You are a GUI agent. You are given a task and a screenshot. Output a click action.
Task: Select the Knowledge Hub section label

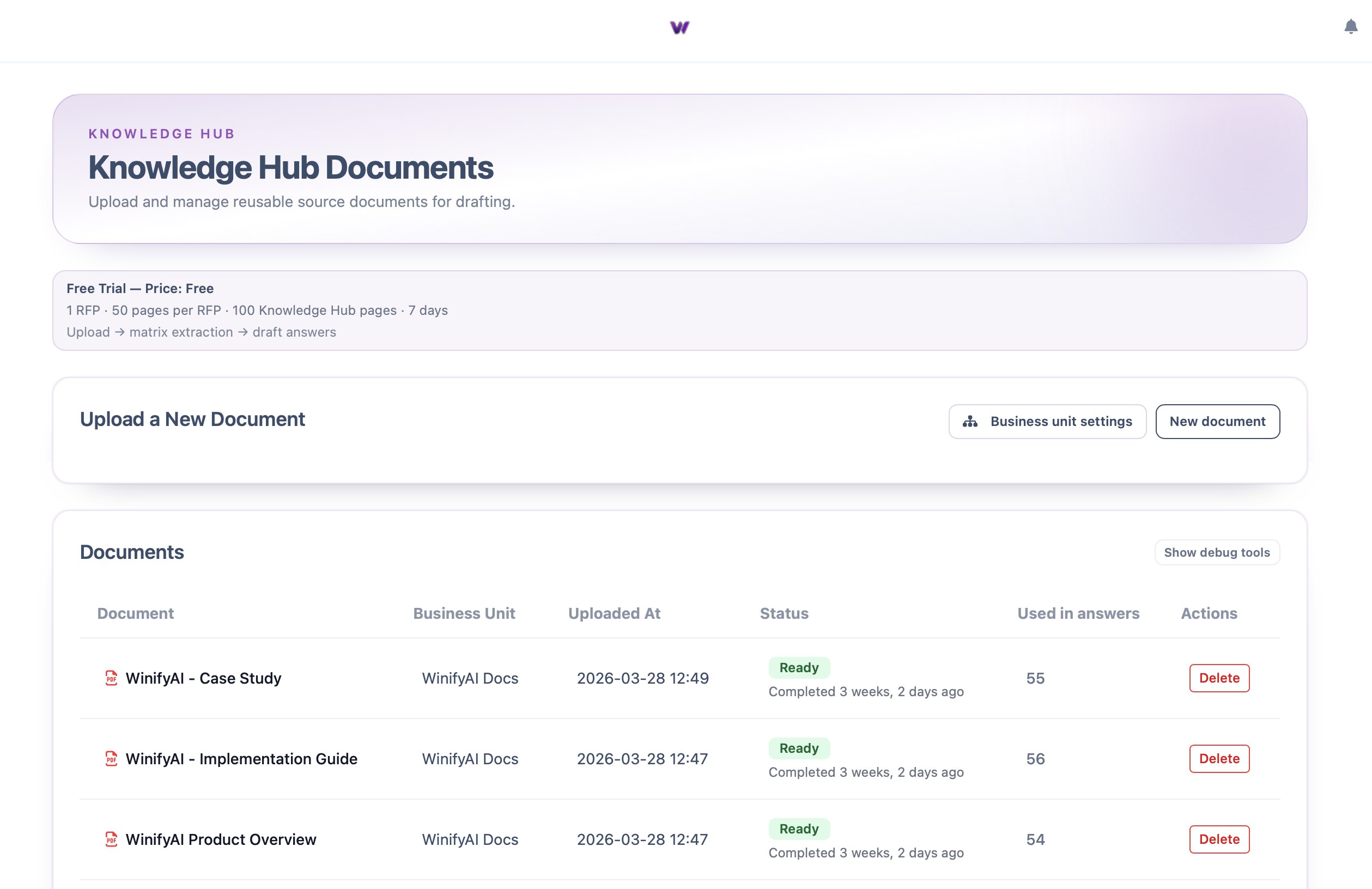click(161, 133)
